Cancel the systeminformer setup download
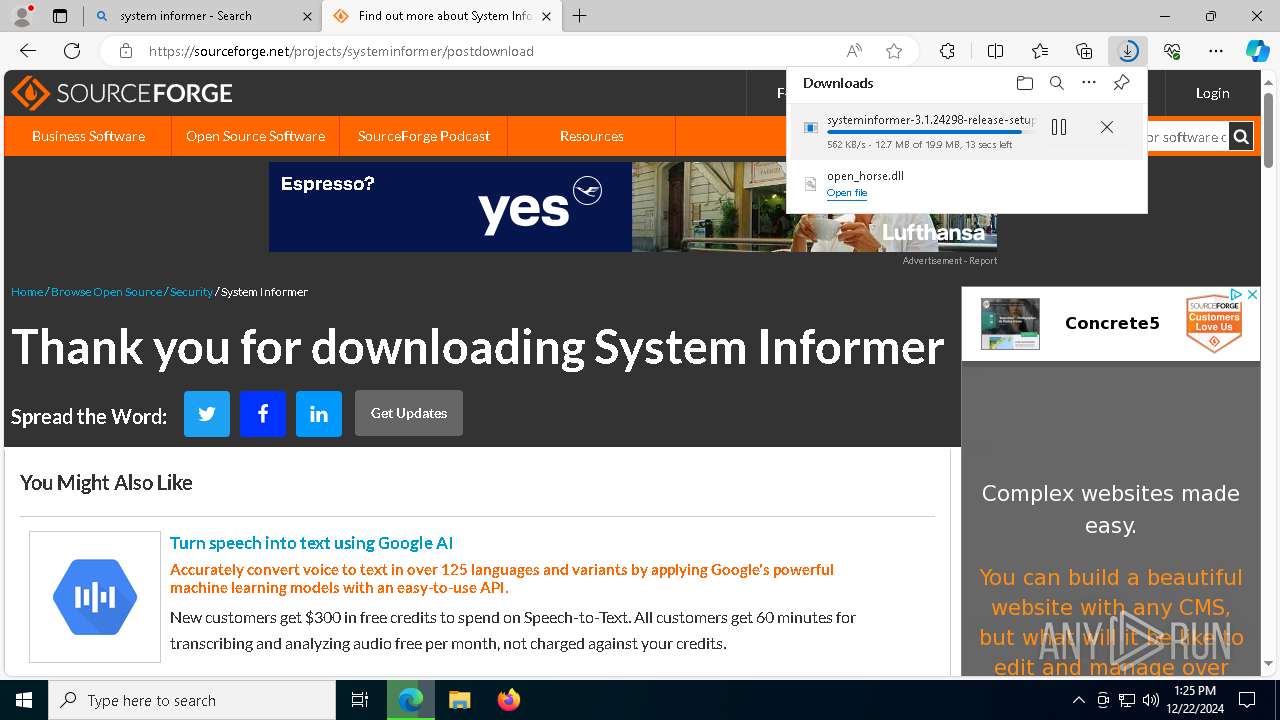The width and height of the screenshot is (1280, 720). coord(1106,127)
